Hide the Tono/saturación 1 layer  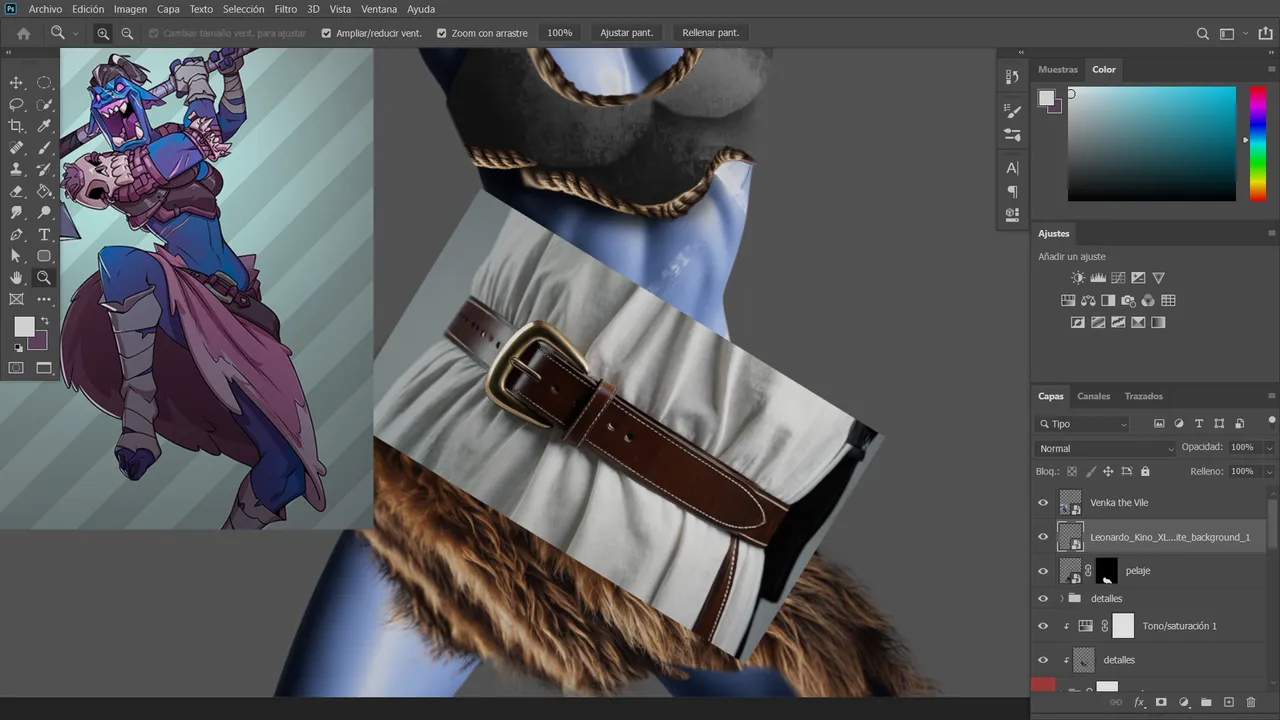[x=1043, y=626]
